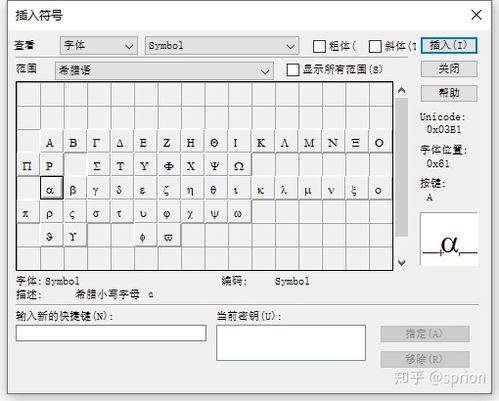Image resolution: width=499 pixels, height=401 pixels.
Task: Click the 指定(A) assign button
Action: [425, 334]
